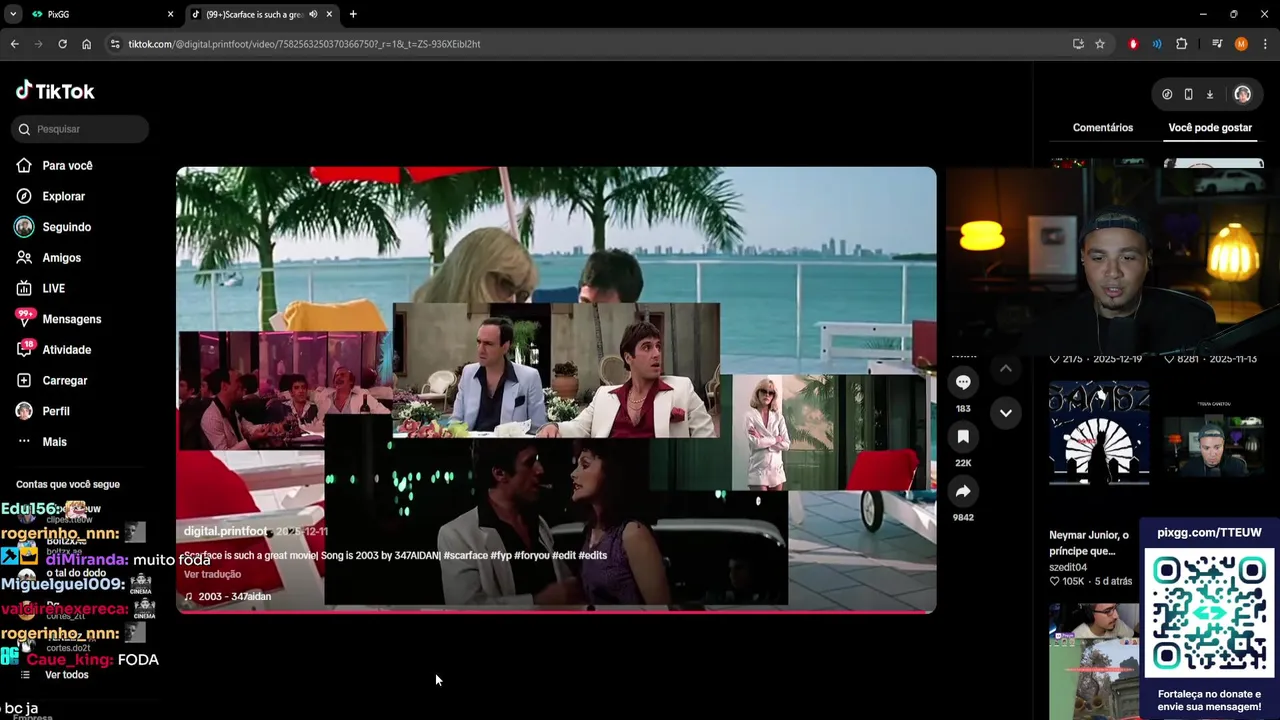Open the Amigos page
1280x720 pixels.
point(61,258)
